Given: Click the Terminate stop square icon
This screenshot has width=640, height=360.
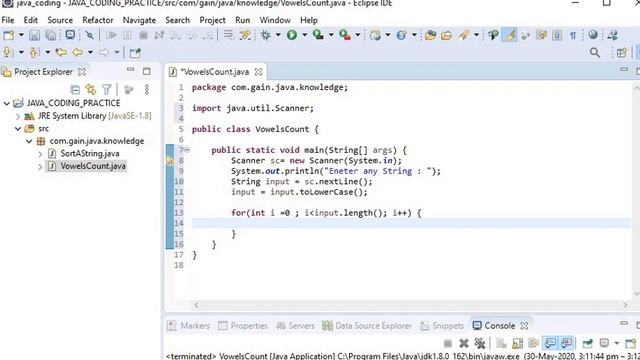Looking at the screenshot, I should click(143, 36).
